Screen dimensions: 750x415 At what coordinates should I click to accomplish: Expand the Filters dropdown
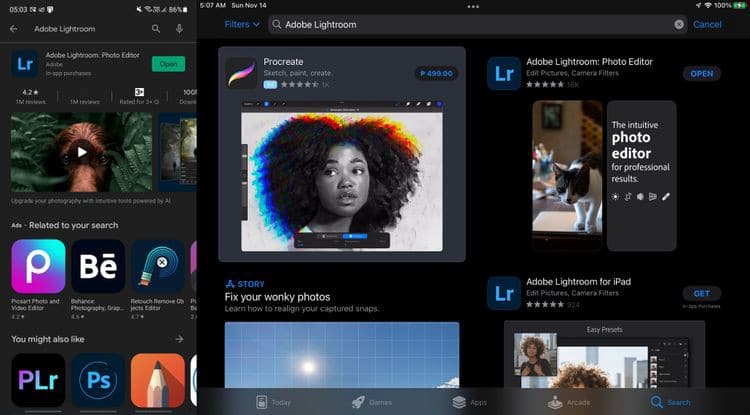click(241, 24)
